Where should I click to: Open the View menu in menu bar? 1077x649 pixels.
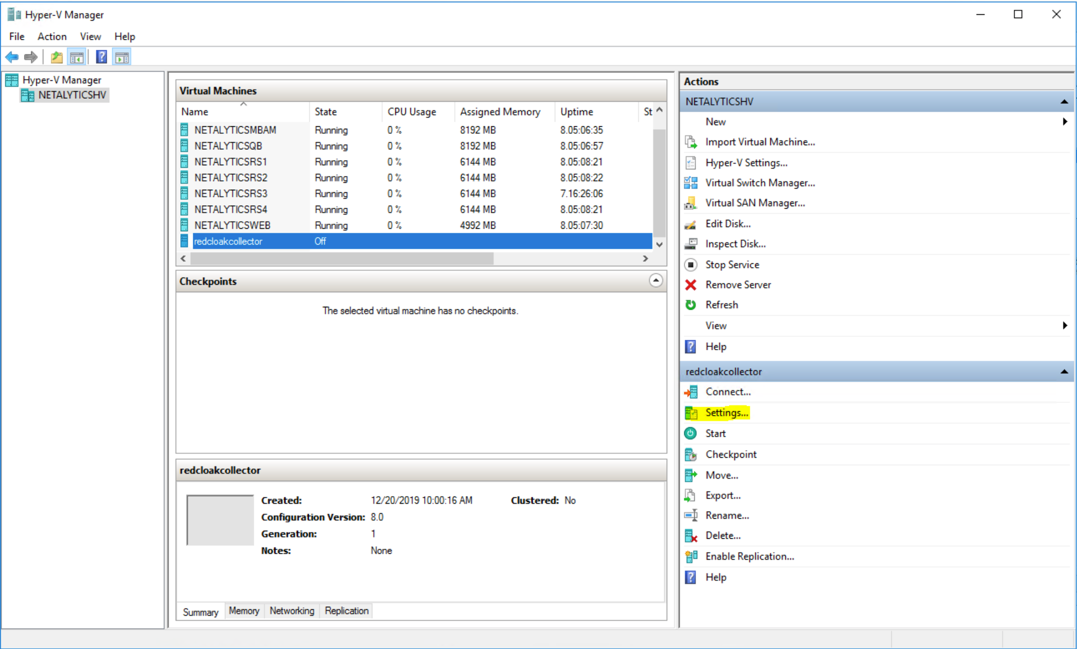90,36
